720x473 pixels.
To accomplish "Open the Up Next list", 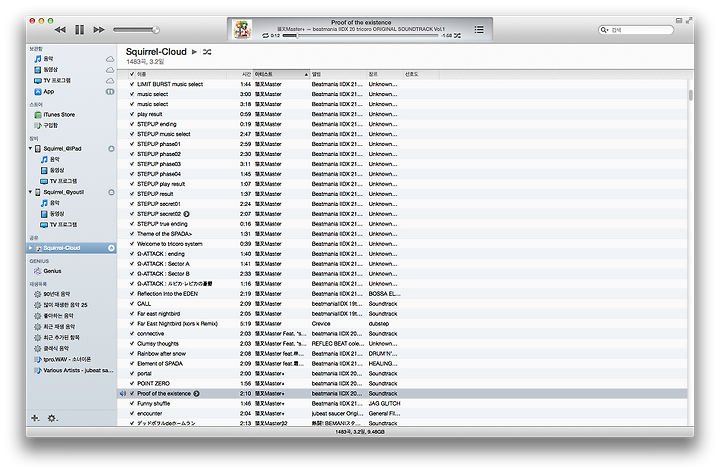I will pos(479,29).
